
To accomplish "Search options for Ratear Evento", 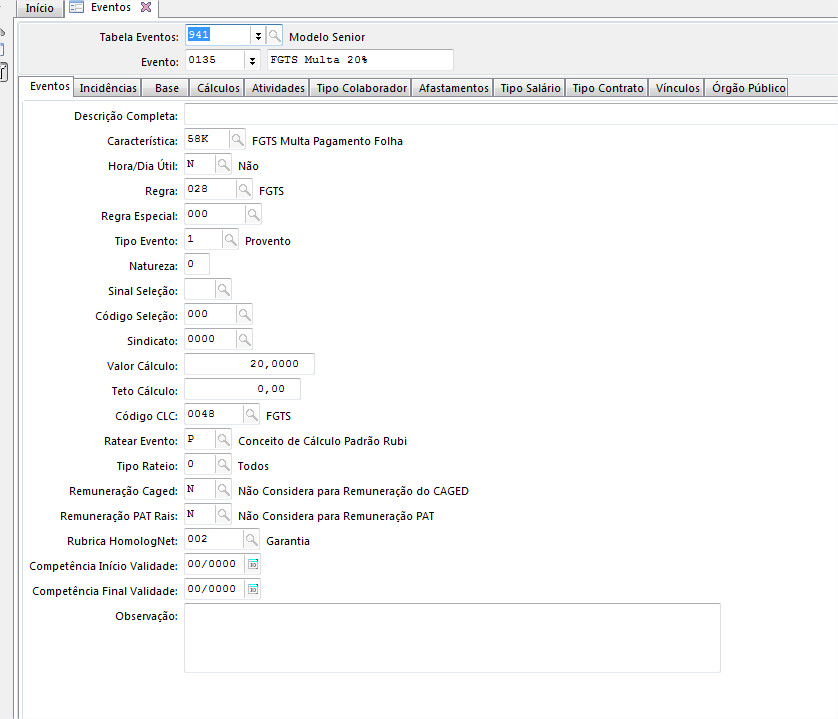I will click(x=223, y=440).
